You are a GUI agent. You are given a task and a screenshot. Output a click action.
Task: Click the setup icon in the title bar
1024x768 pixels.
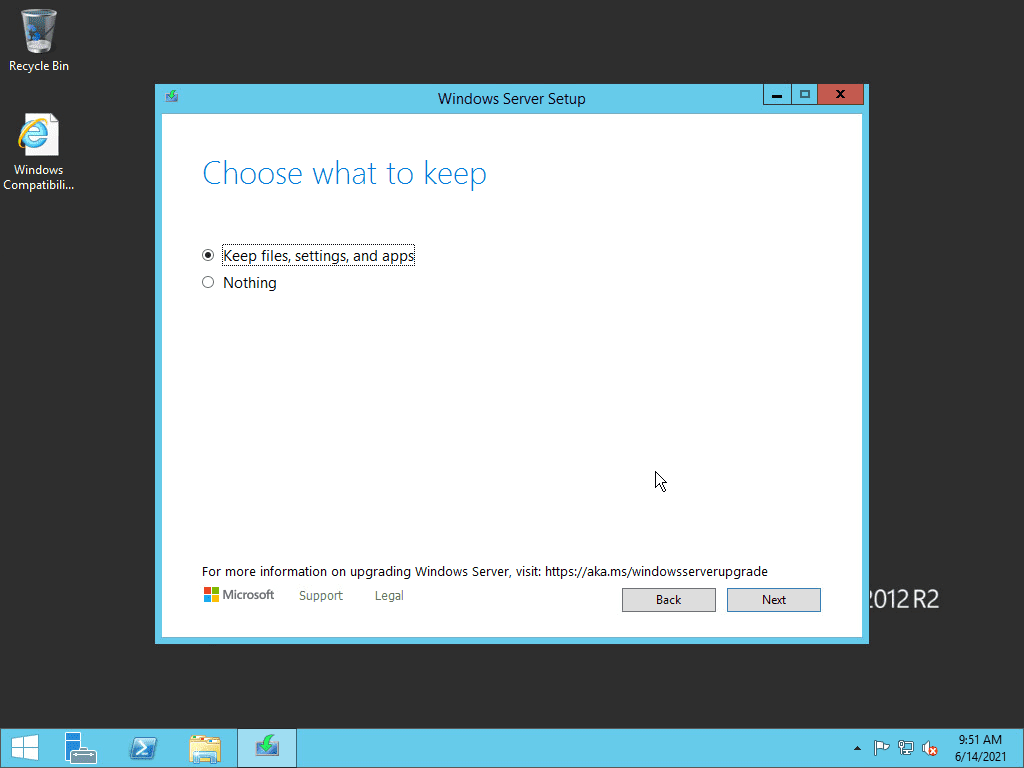(171, 96)
